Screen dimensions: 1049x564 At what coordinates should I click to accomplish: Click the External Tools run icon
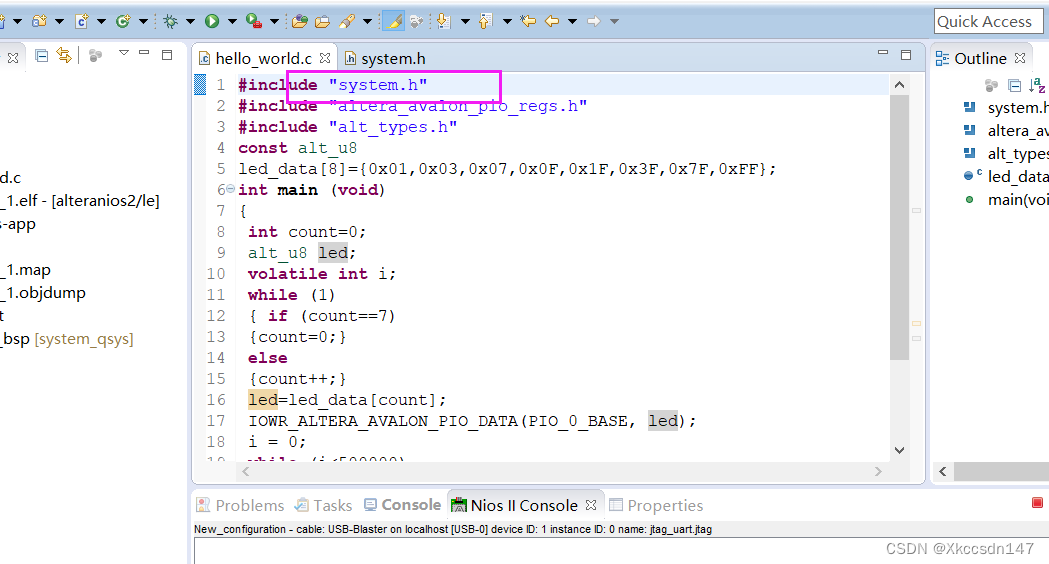254,21
